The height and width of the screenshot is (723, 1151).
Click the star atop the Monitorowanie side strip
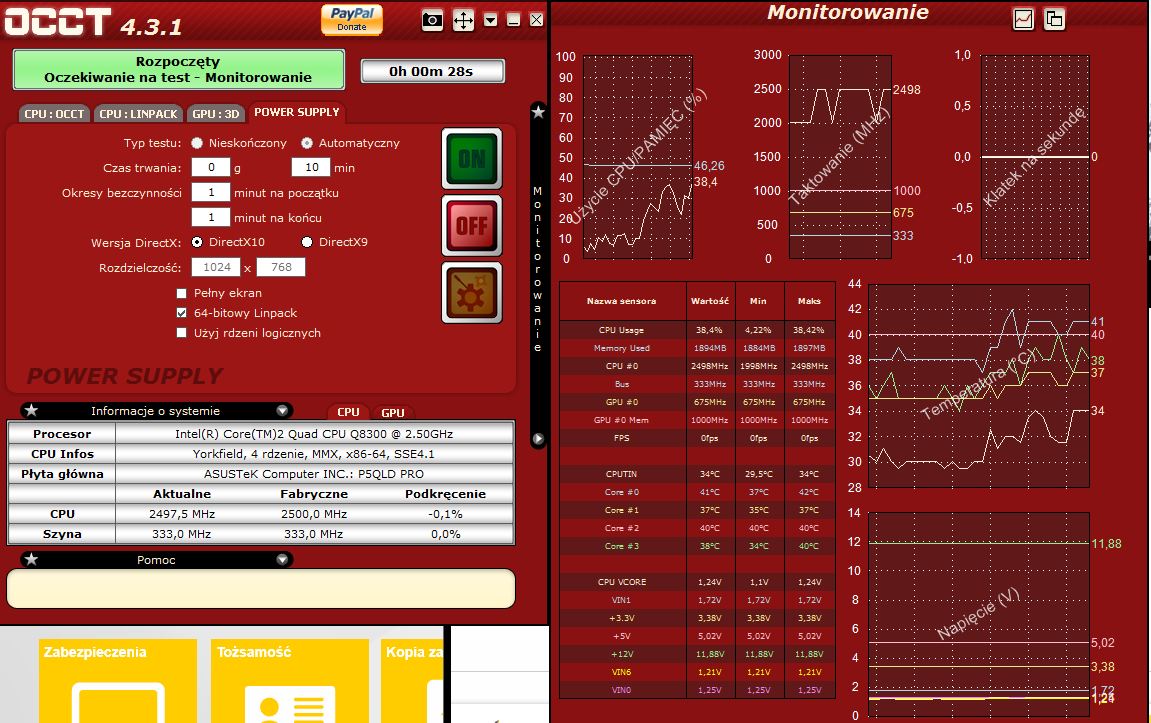click(538, 112)
